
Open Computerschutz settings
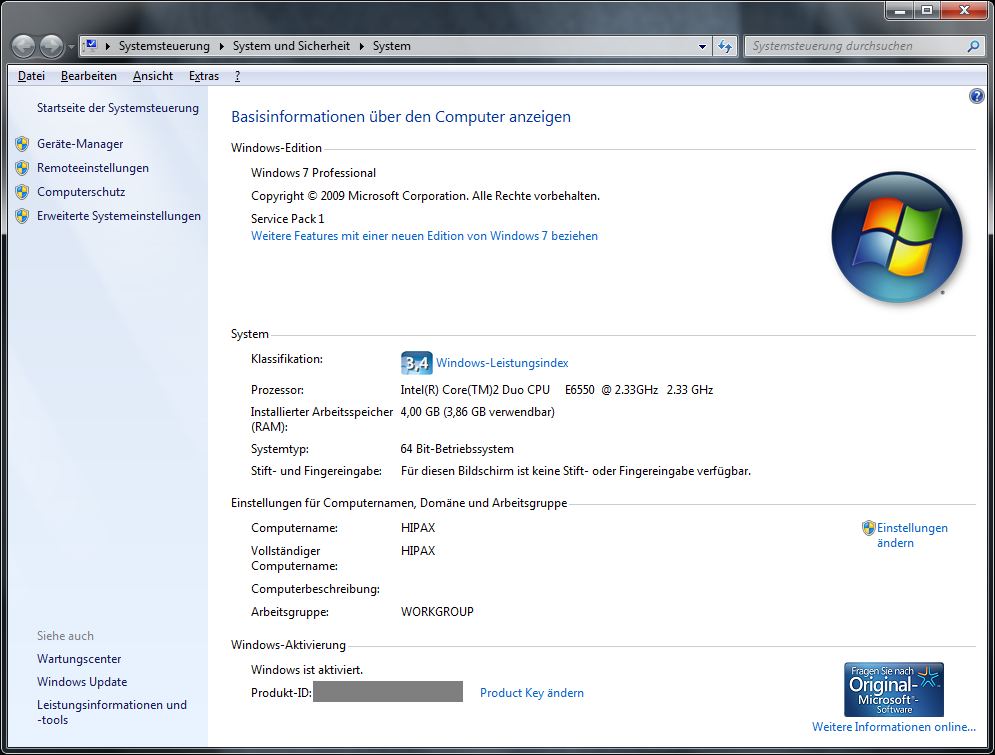pyautogui.click(x=81, y=192)
